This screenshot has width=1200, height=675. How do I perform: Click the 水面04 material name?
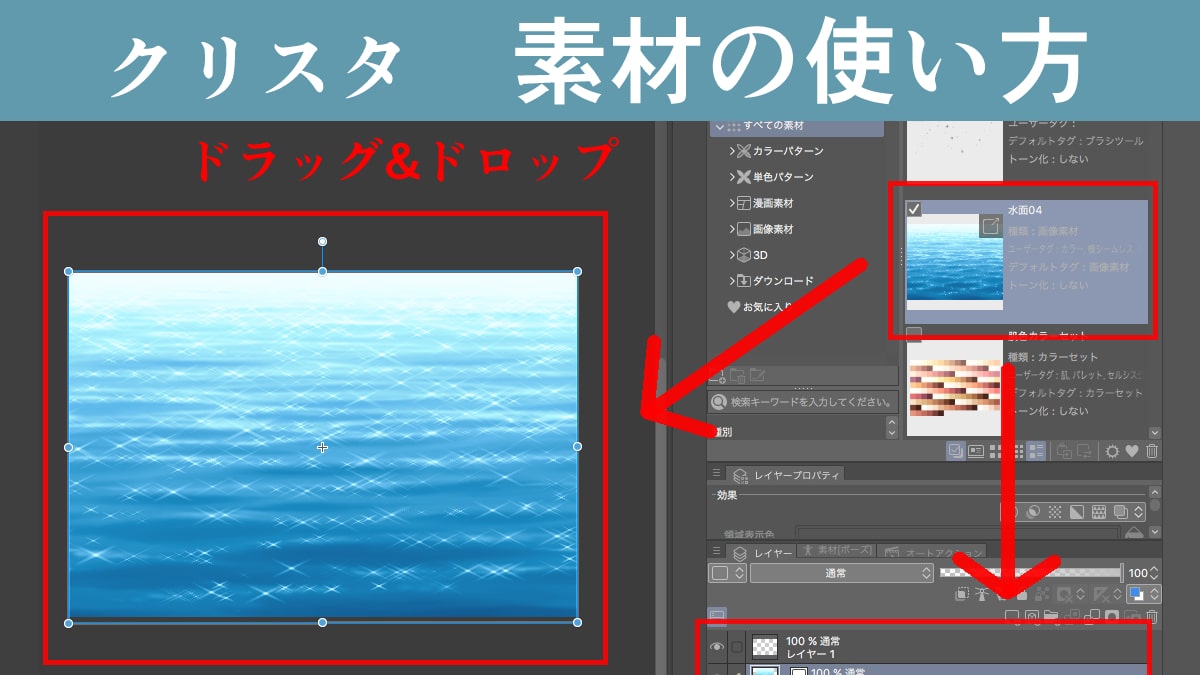point(1026,210)
